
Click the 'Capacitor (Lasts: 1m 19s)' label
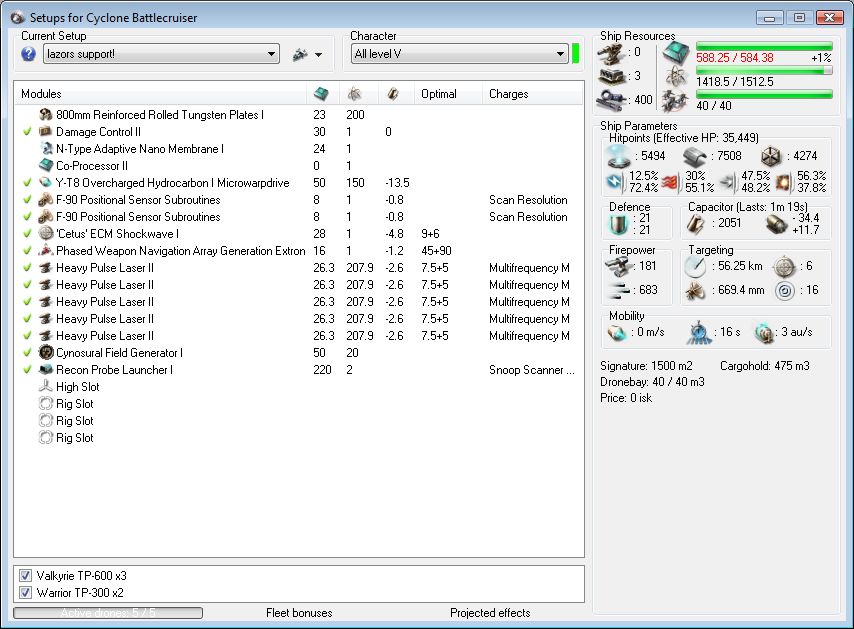pos(747,206)
